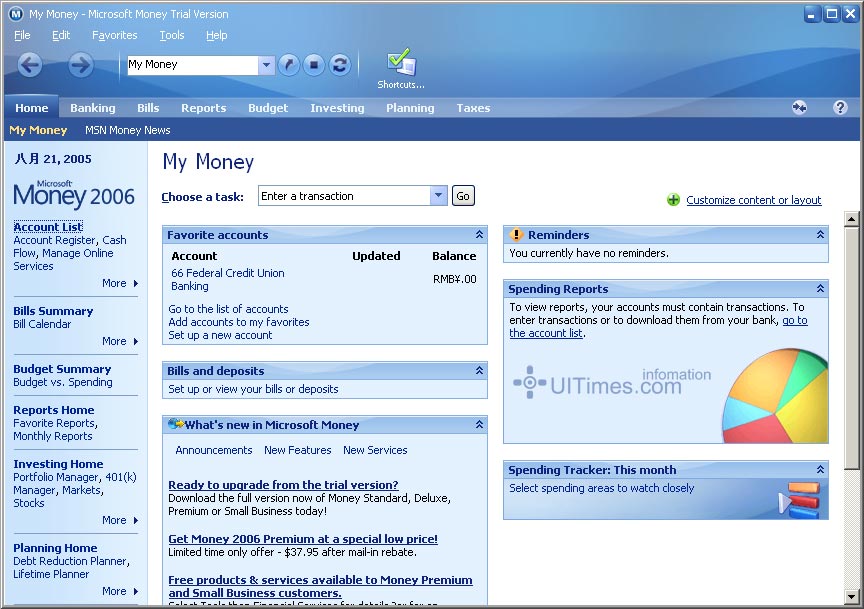Open Customize content or layout link
This screenshot has width=864, height=609.
click(x=754, y=200)
